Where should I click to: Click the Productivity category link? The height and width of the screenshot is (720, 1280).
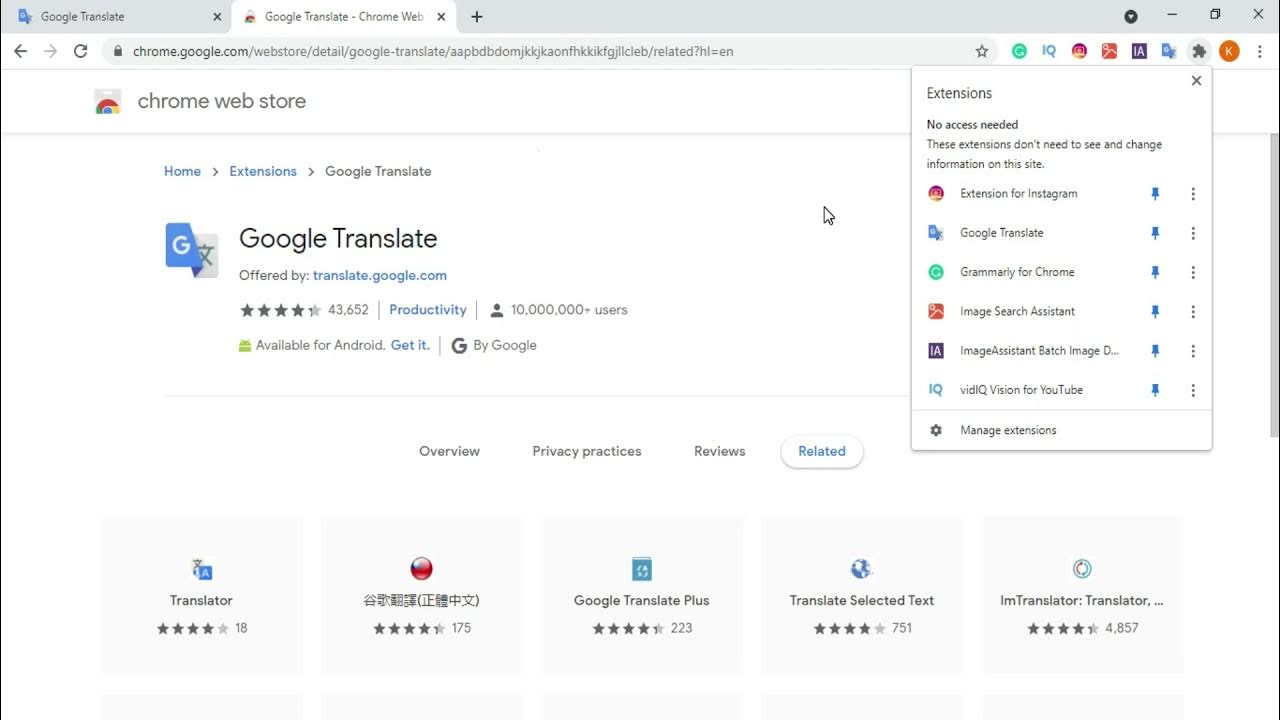[428, 310]
